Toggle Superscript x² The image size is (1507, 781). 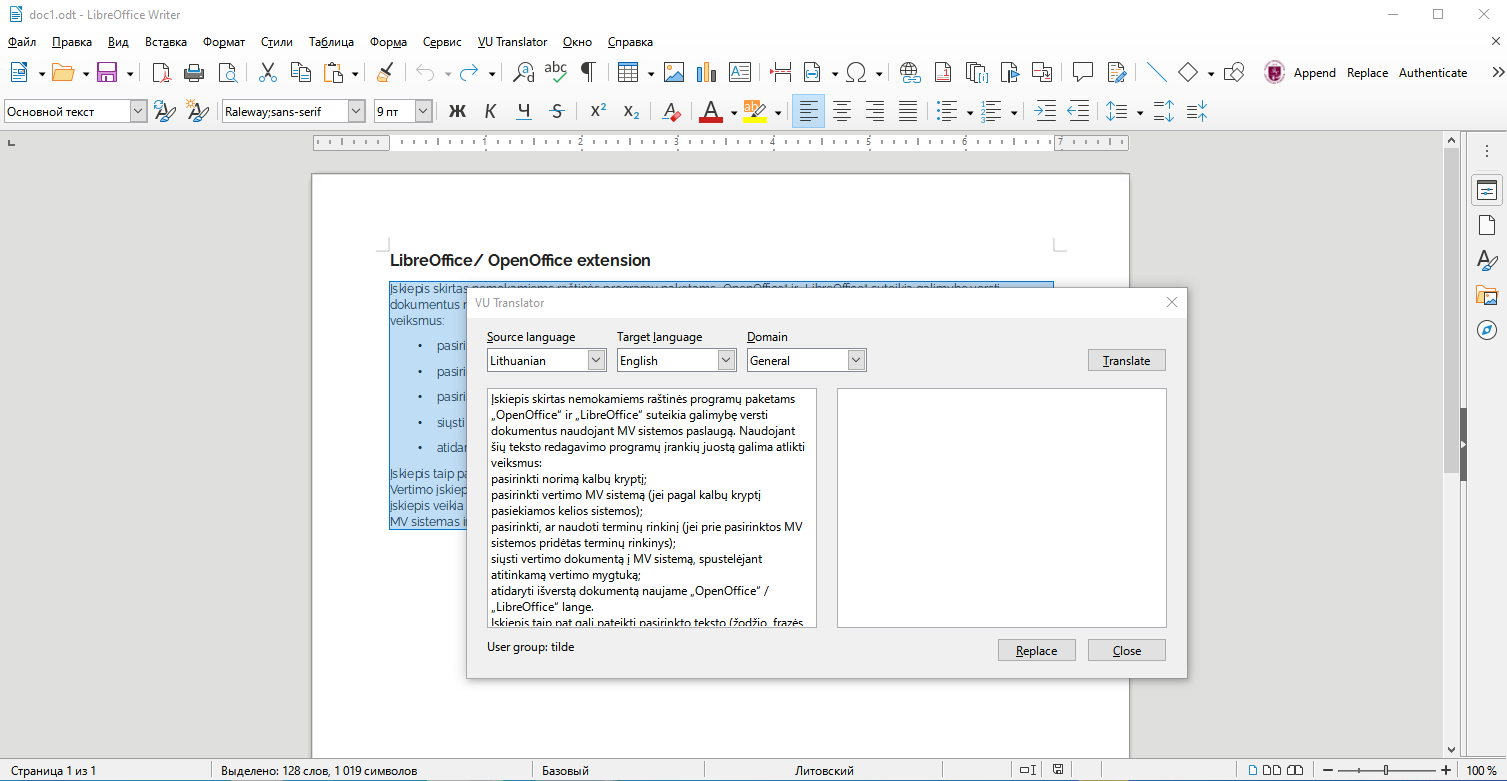tap(598, 111)
